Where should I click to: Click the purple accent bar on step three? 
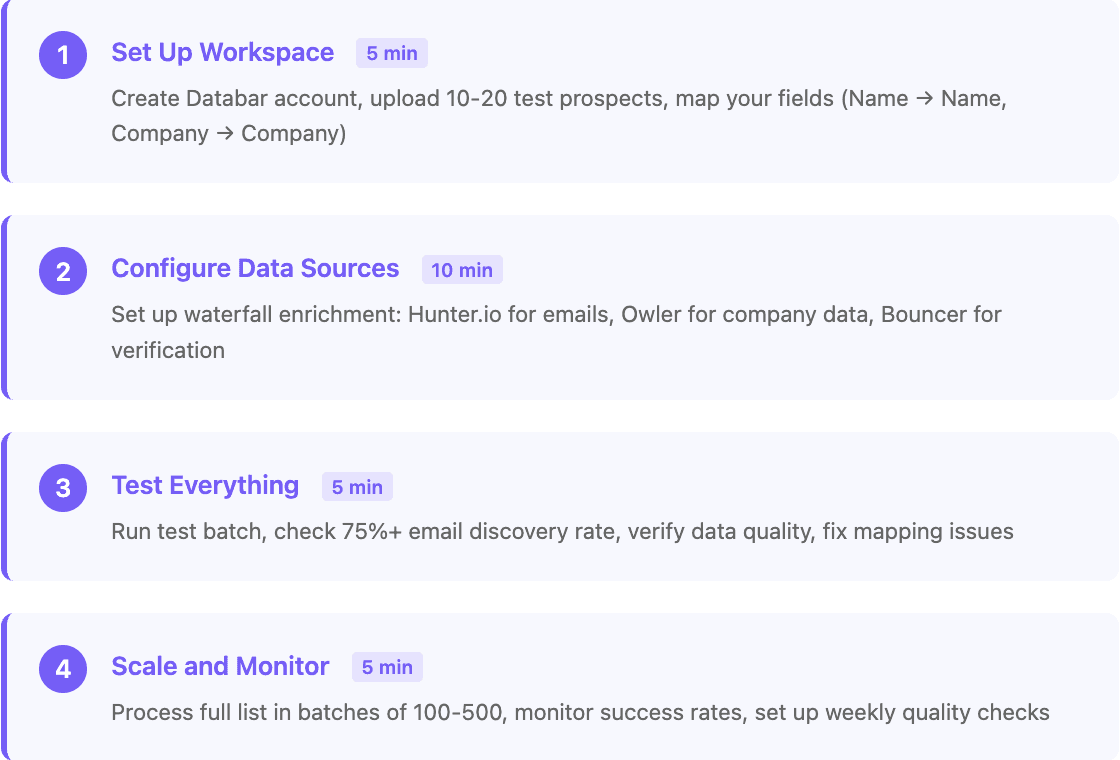(4, 505)
